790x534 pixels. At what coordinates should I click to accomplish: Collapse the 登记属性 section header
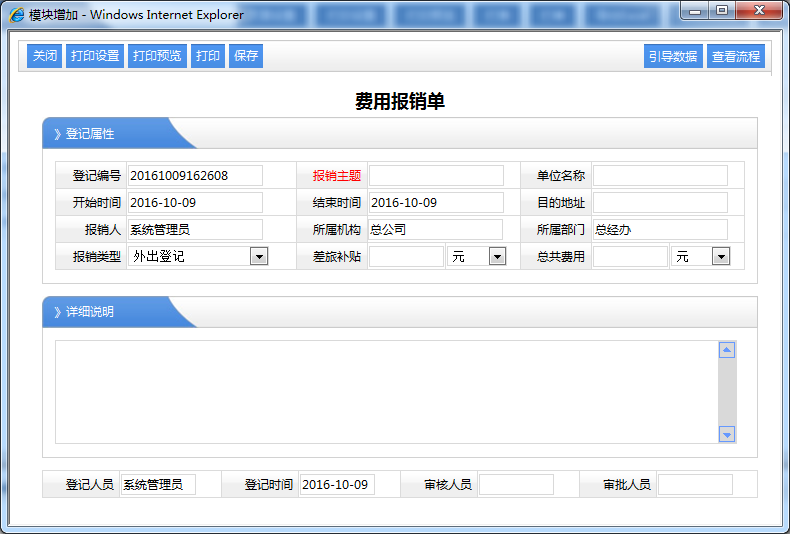90,134
